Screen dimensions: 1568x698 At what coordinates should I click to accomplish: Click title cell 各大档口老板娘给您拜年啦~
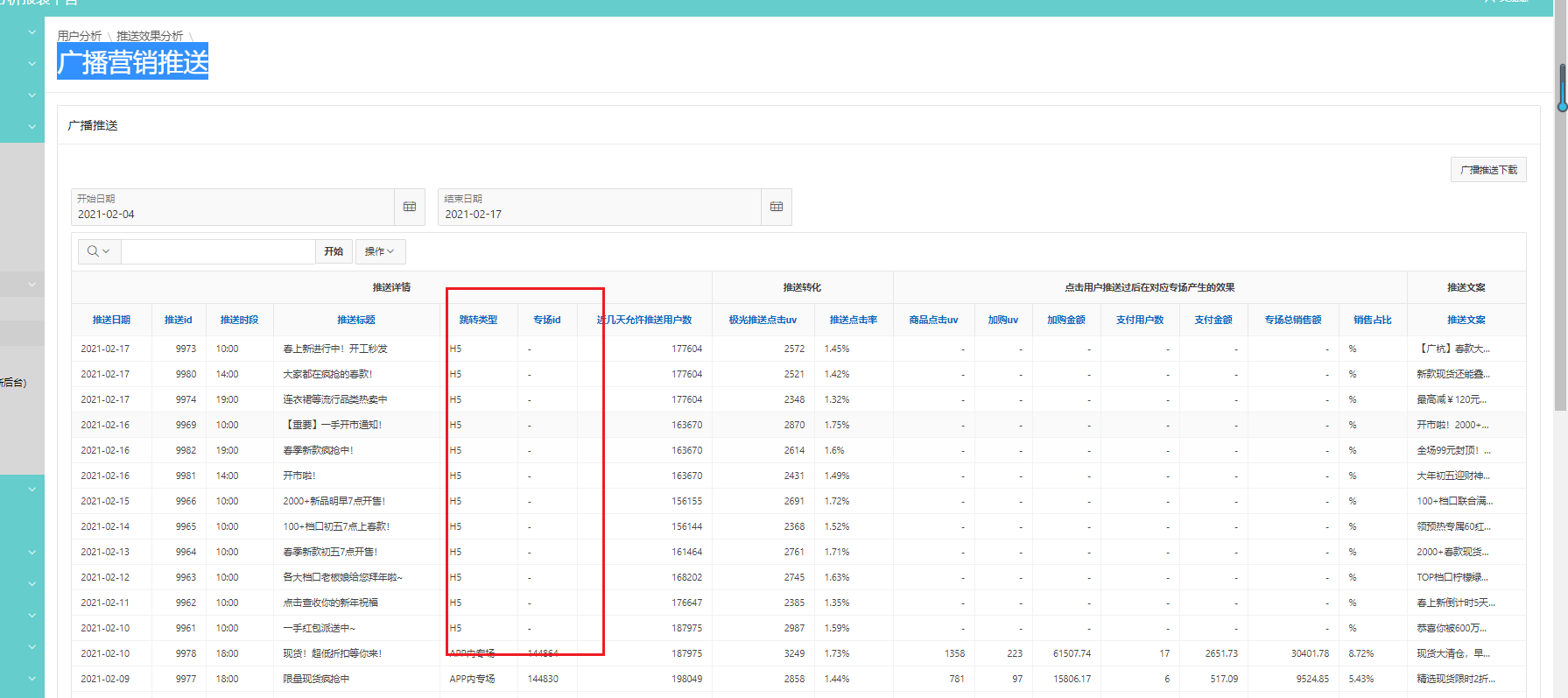343,577
